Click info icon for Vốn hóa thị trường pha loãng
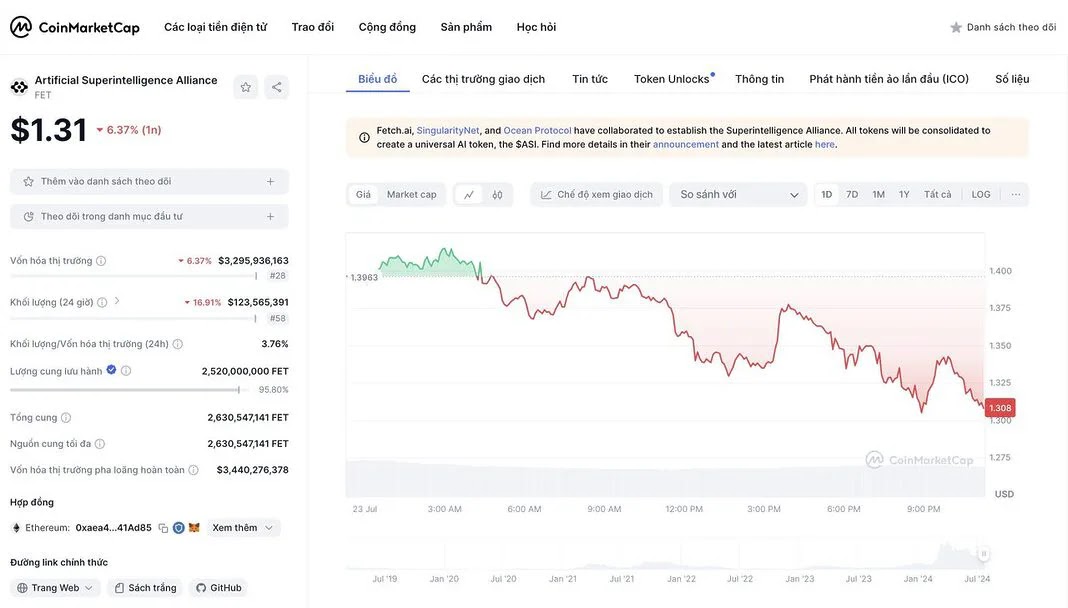The image size is (1068, 608). pos(193,470)
